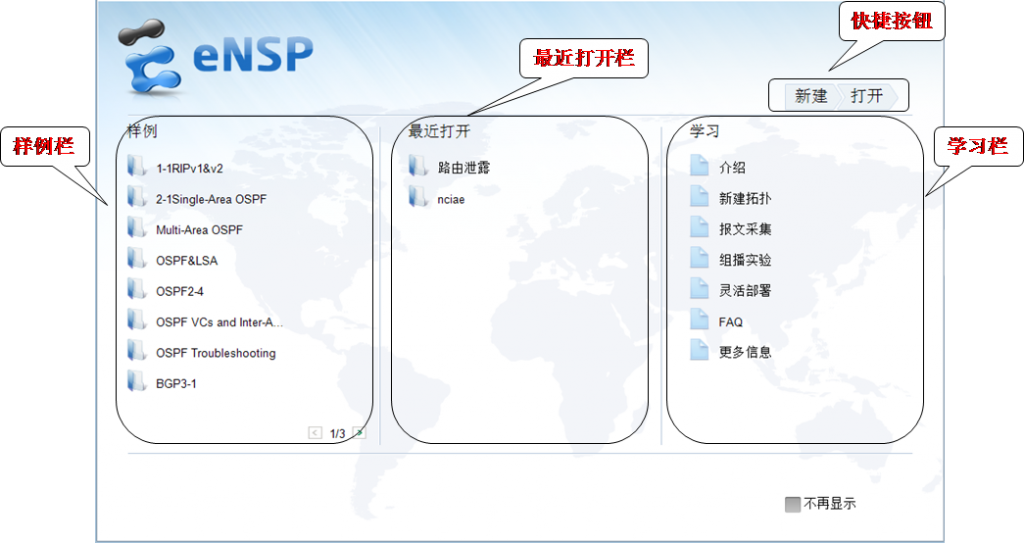Click folder icon beside 1-1RIPv1&v2 sample
The height and width of the screenshot is (543, 1024).
coord(136,168)
